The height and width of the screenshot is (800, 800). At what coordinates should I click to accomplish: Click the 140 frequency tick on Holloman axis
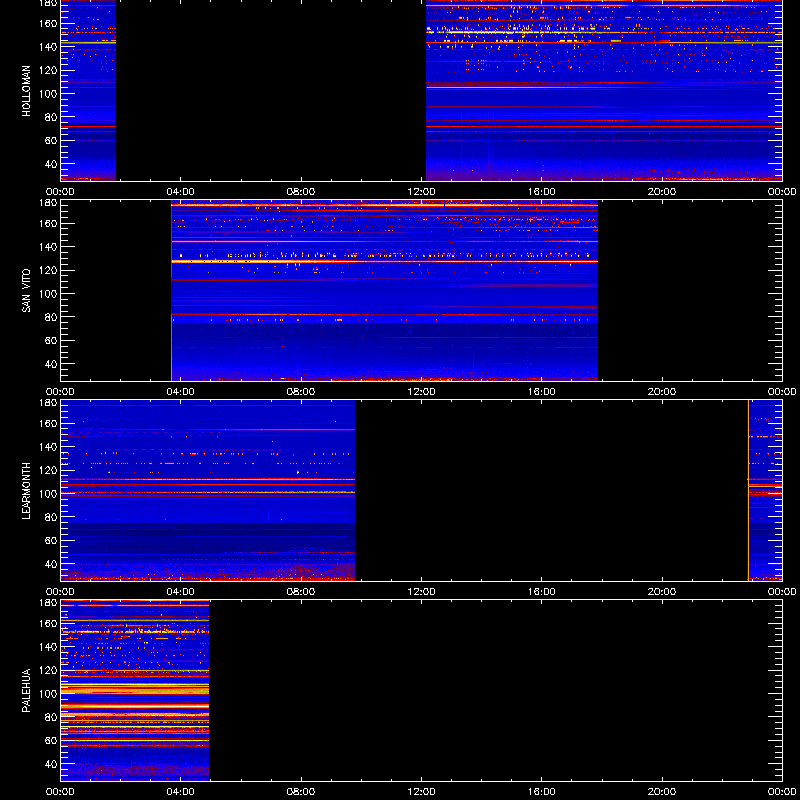tap(50, 47)
